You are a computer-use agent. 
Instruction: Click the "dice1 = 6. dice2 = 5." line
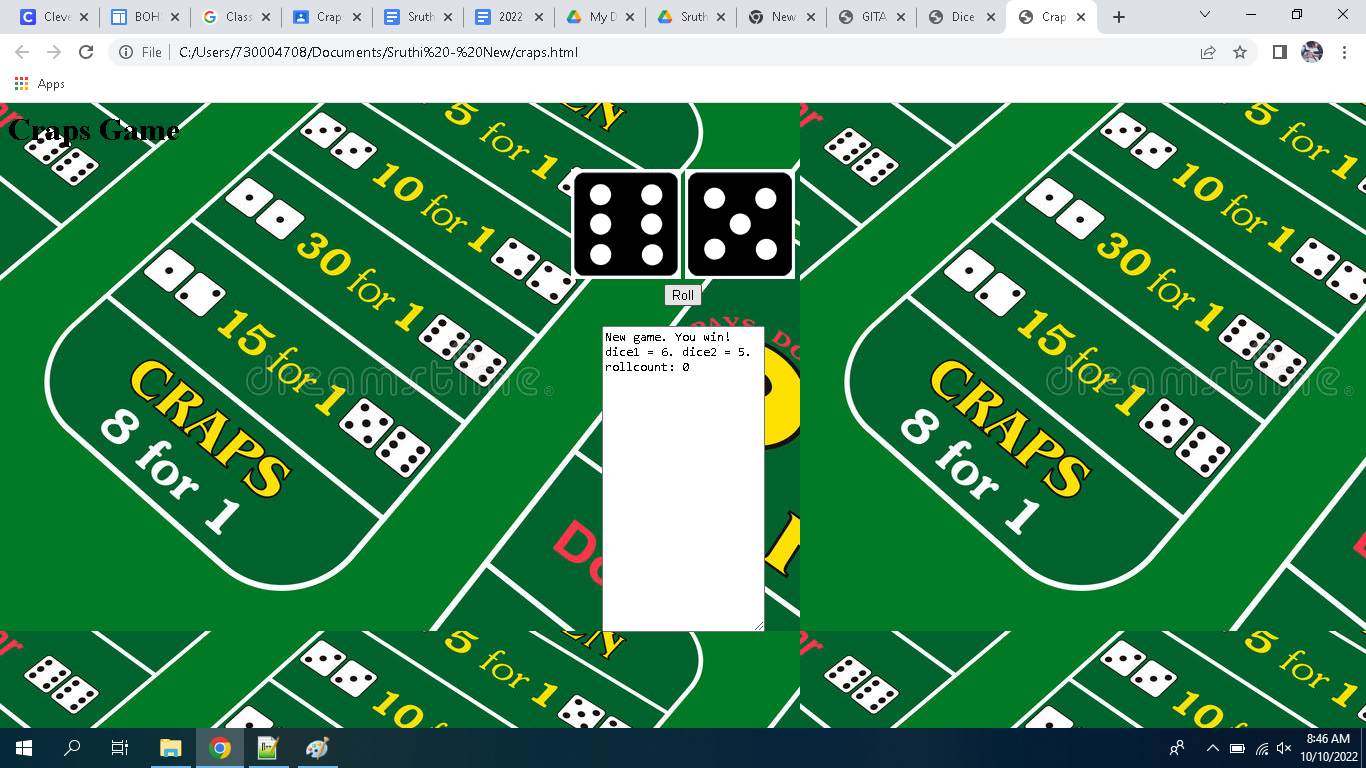click(x=678, y=352)
